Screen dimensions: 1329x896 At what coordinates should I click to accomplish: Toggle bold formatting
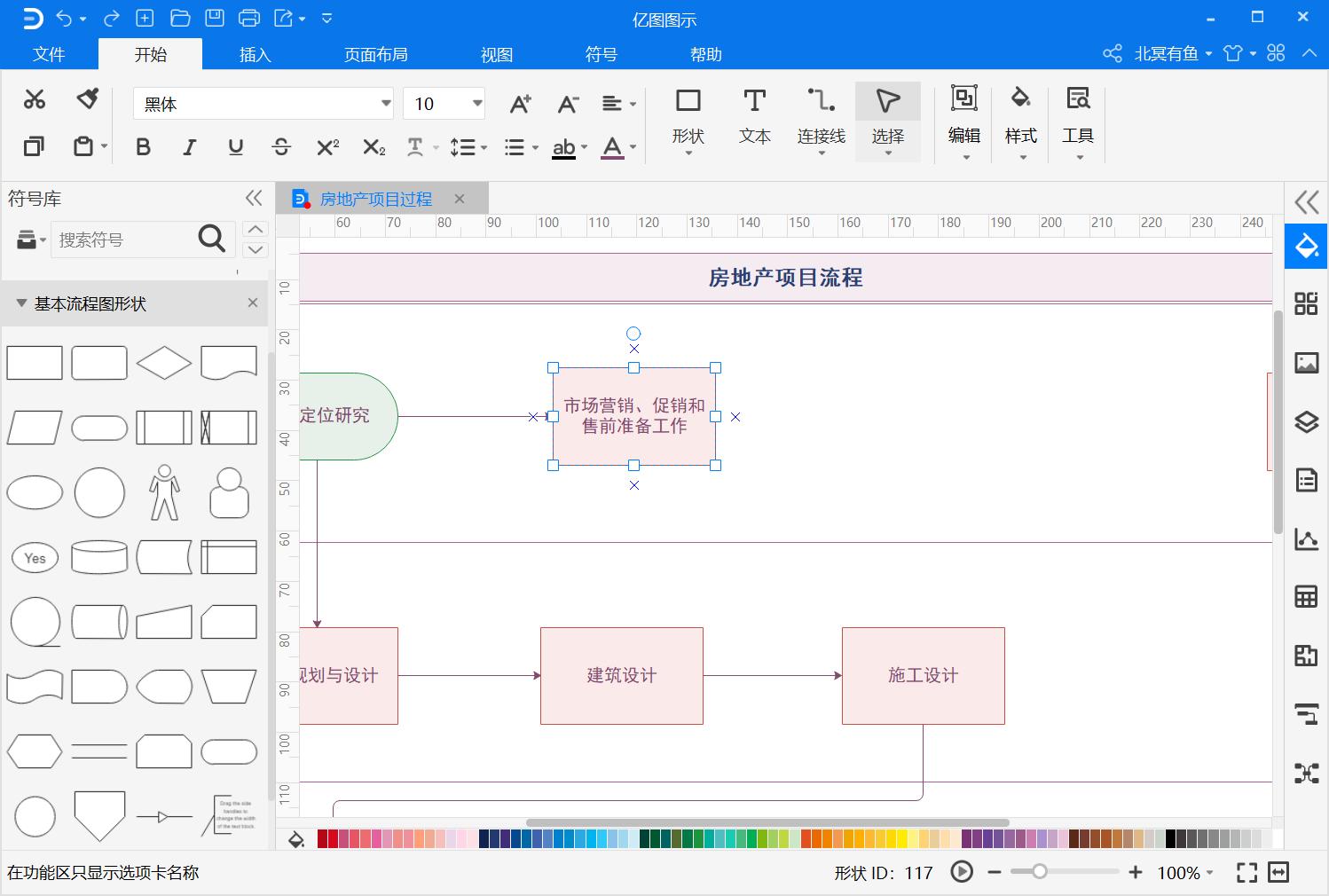coord(143,146)
